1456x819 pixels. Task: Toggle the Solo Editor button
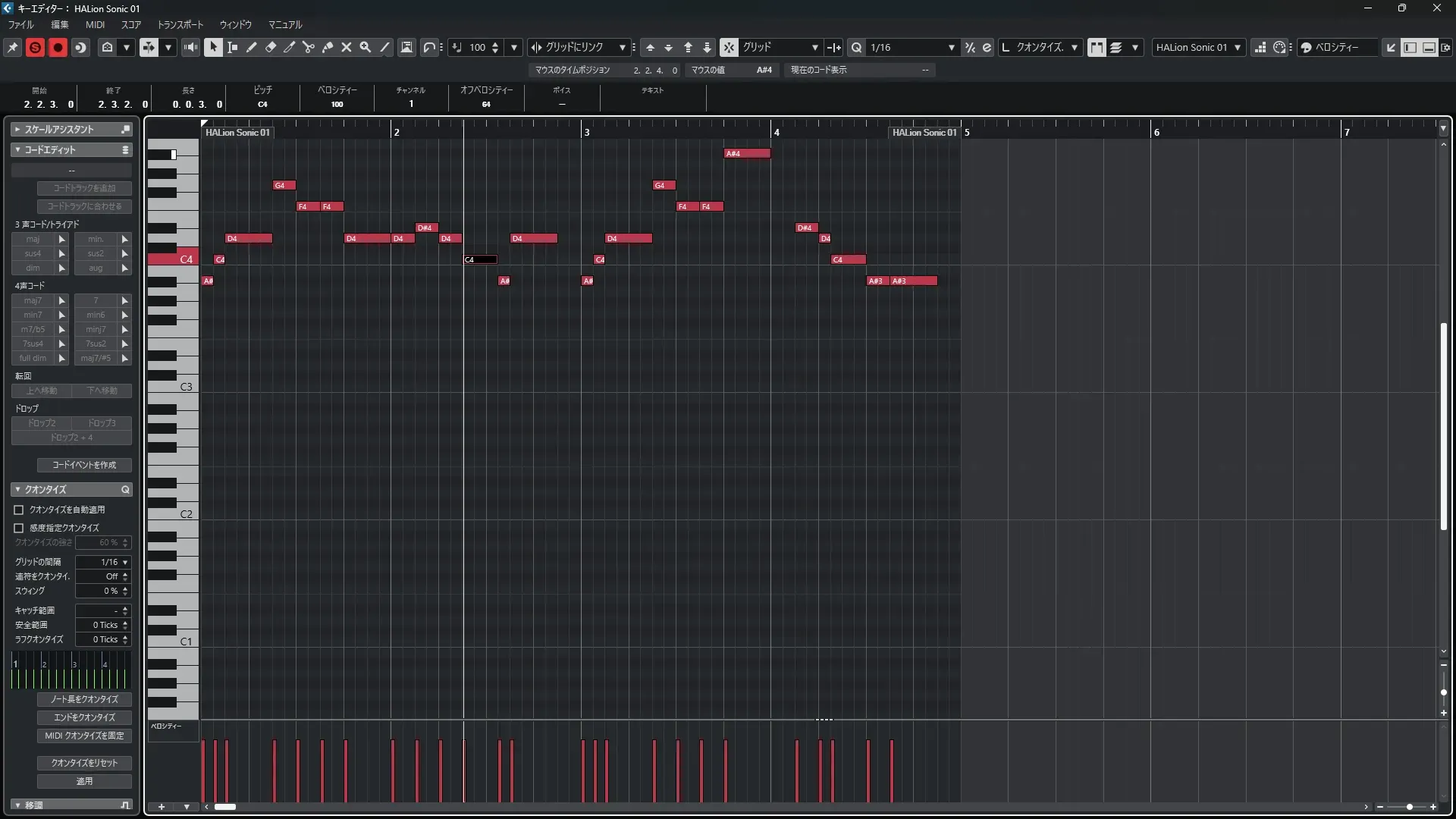point(35,47)
